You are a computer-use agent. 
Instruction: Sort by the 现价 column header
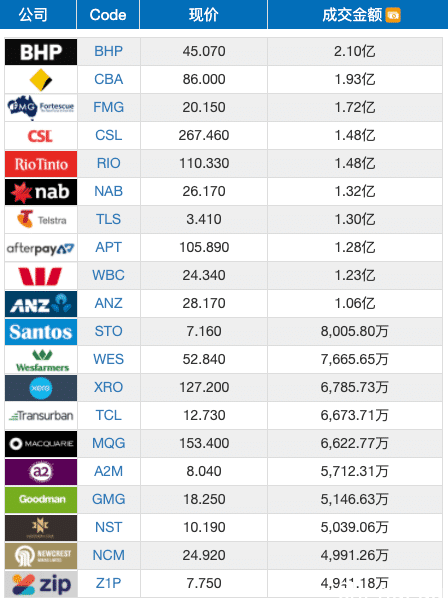203,15
